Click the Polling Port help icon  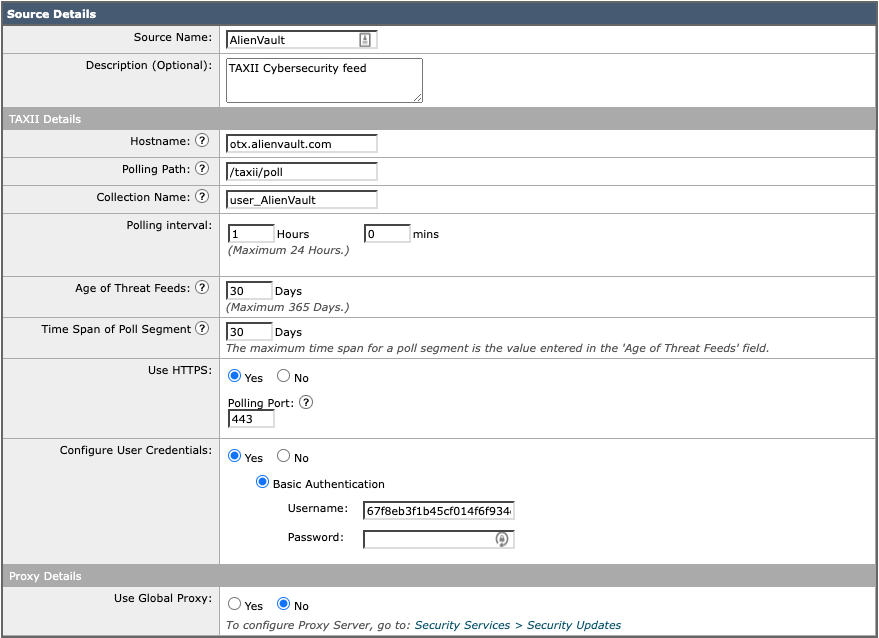coord(306,402)
